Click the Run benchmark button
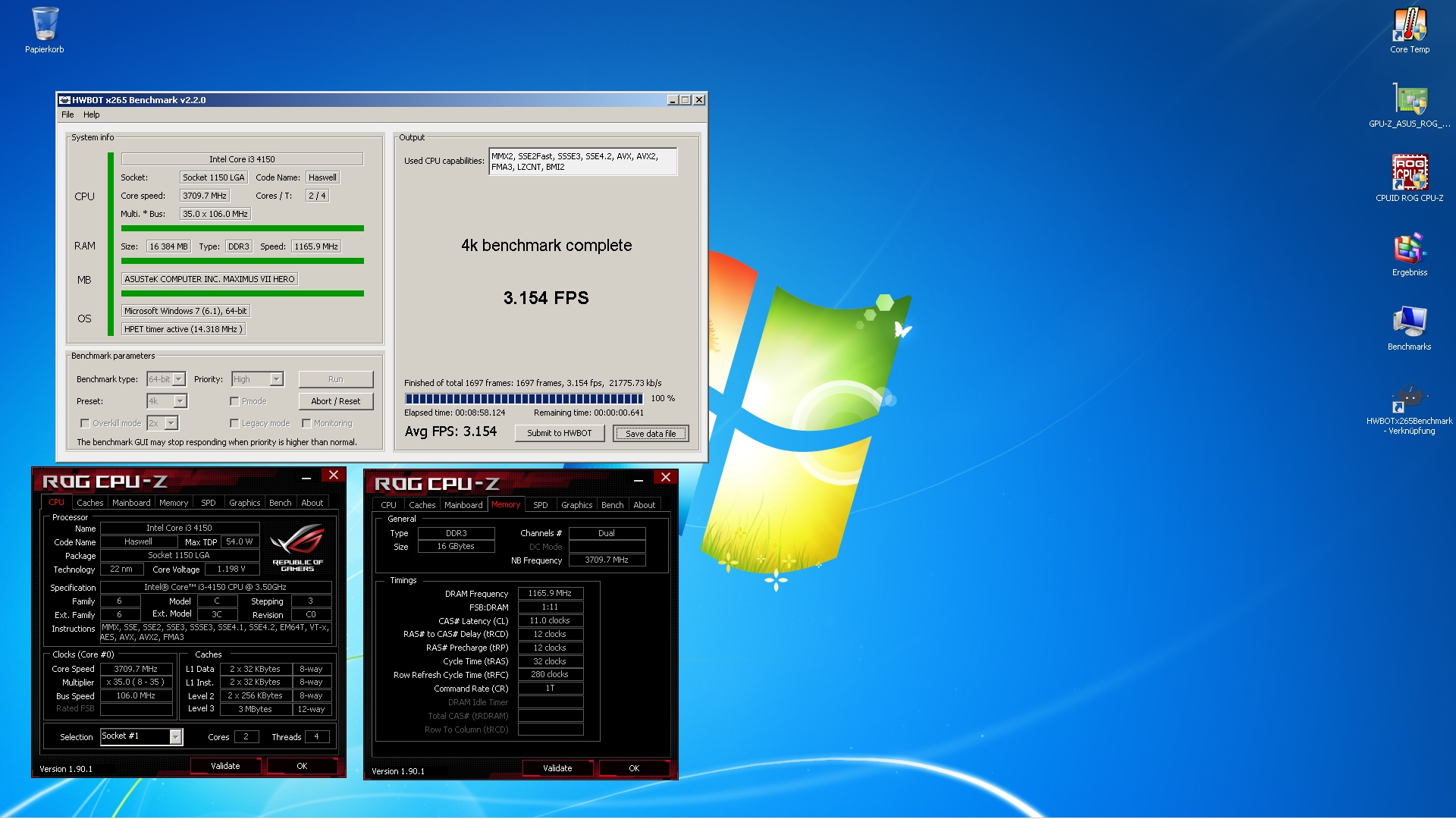 pos(336,379)
